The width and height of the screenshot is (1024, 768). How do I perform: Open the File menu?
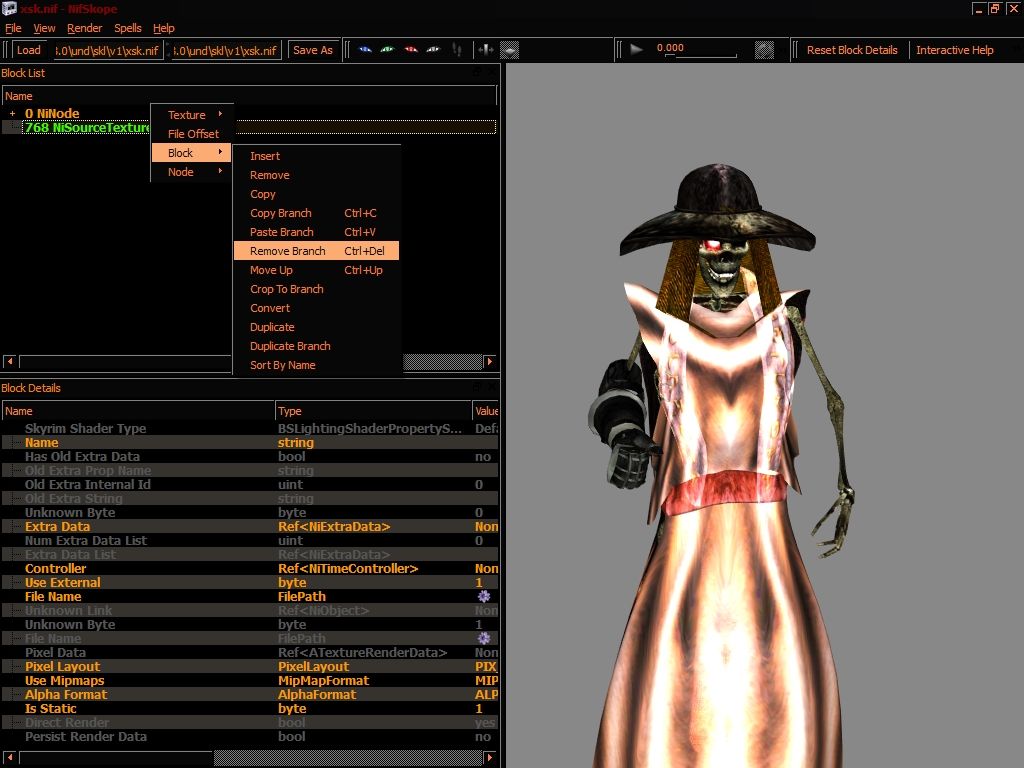(x=13, y=28)
